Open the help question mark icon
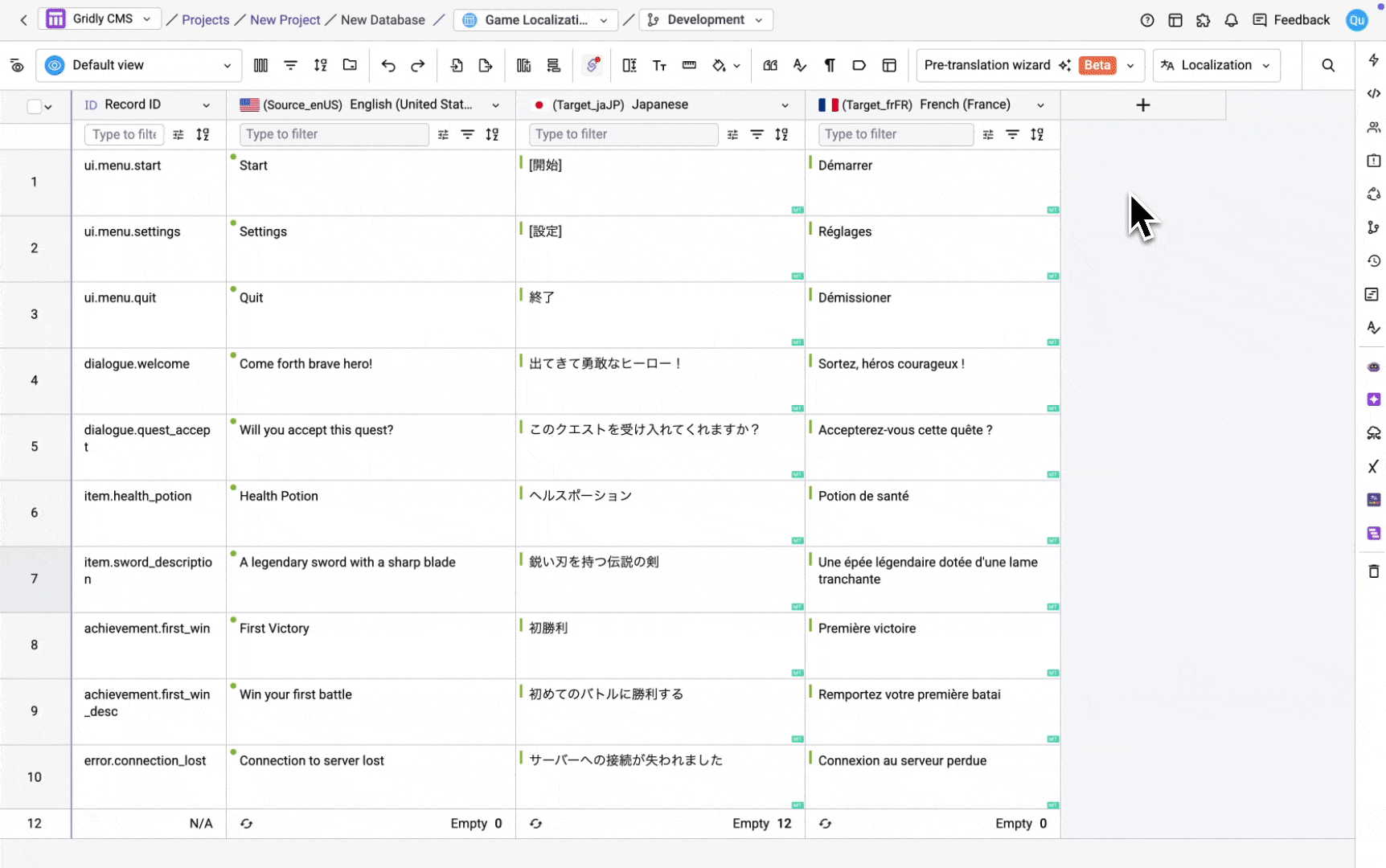1386x868 pixels. click(x=1147, y=20)
